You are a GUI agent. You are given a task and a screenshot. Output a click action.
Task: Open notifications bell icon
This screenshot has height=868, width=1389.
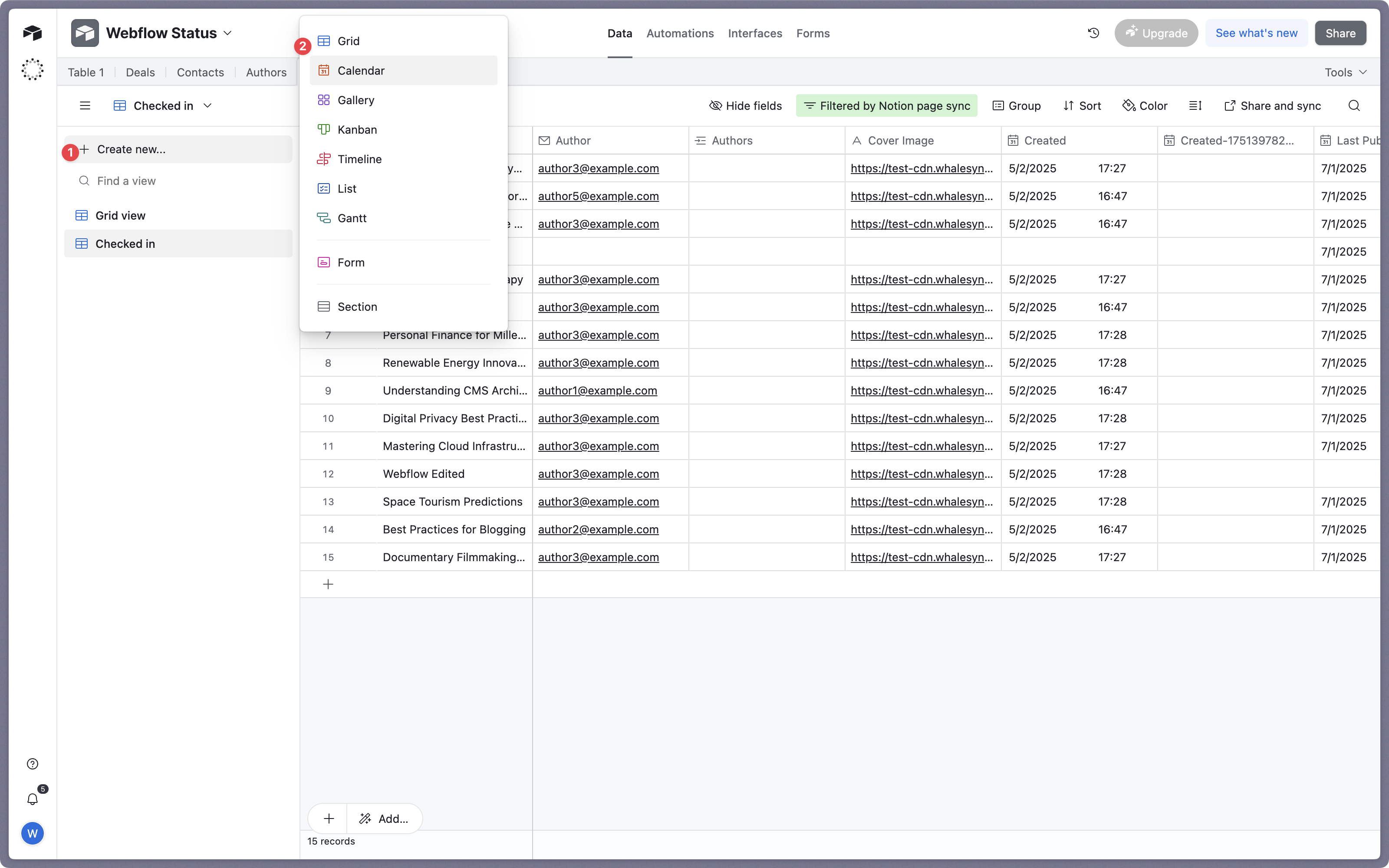pos(33,799)
